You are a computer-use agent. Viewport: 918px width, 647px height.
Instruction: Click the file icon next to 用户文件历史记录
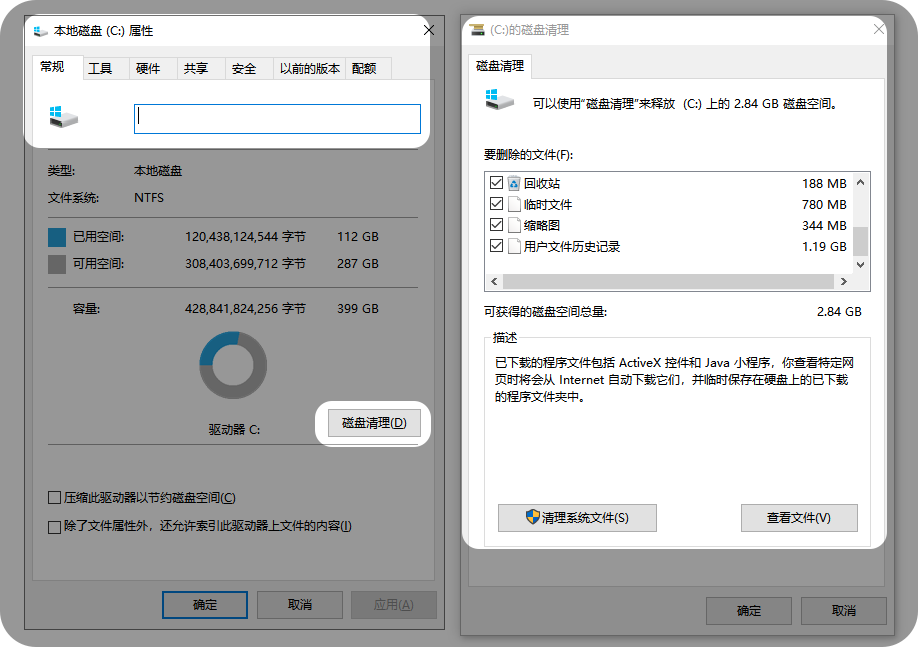point(514,247)
